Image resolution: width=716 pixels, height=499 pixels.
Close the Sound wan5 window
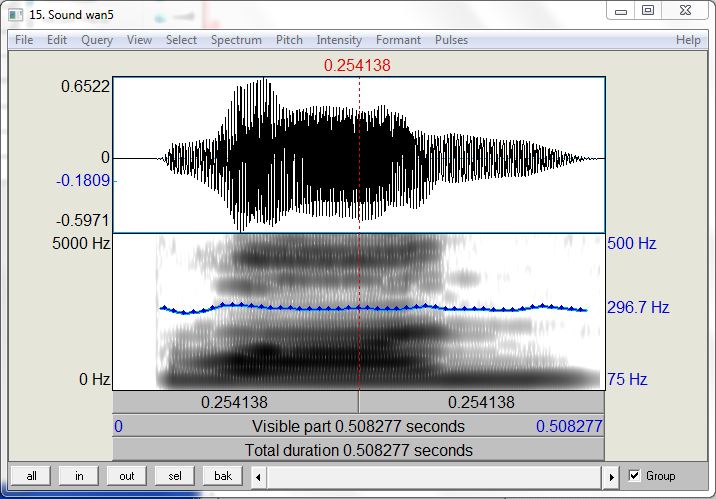[685, 11]
